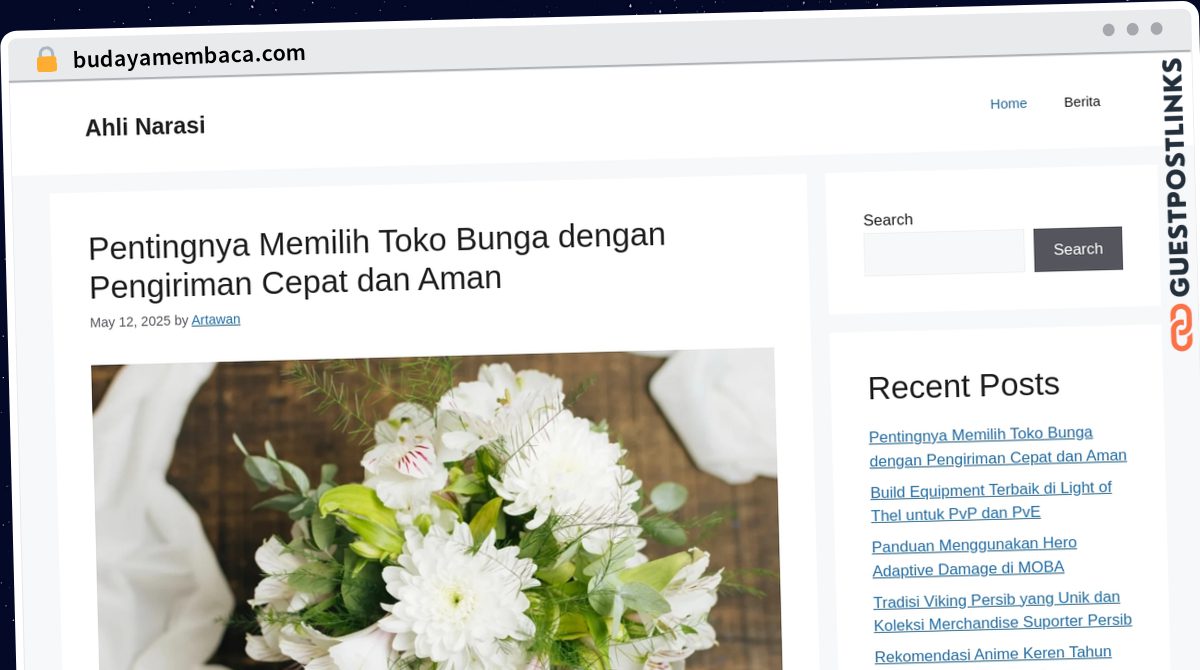1200x670 pixels.
Task: Open recent post Build Equipment Terbaik Light of Thel
Action: click(991, 501)
